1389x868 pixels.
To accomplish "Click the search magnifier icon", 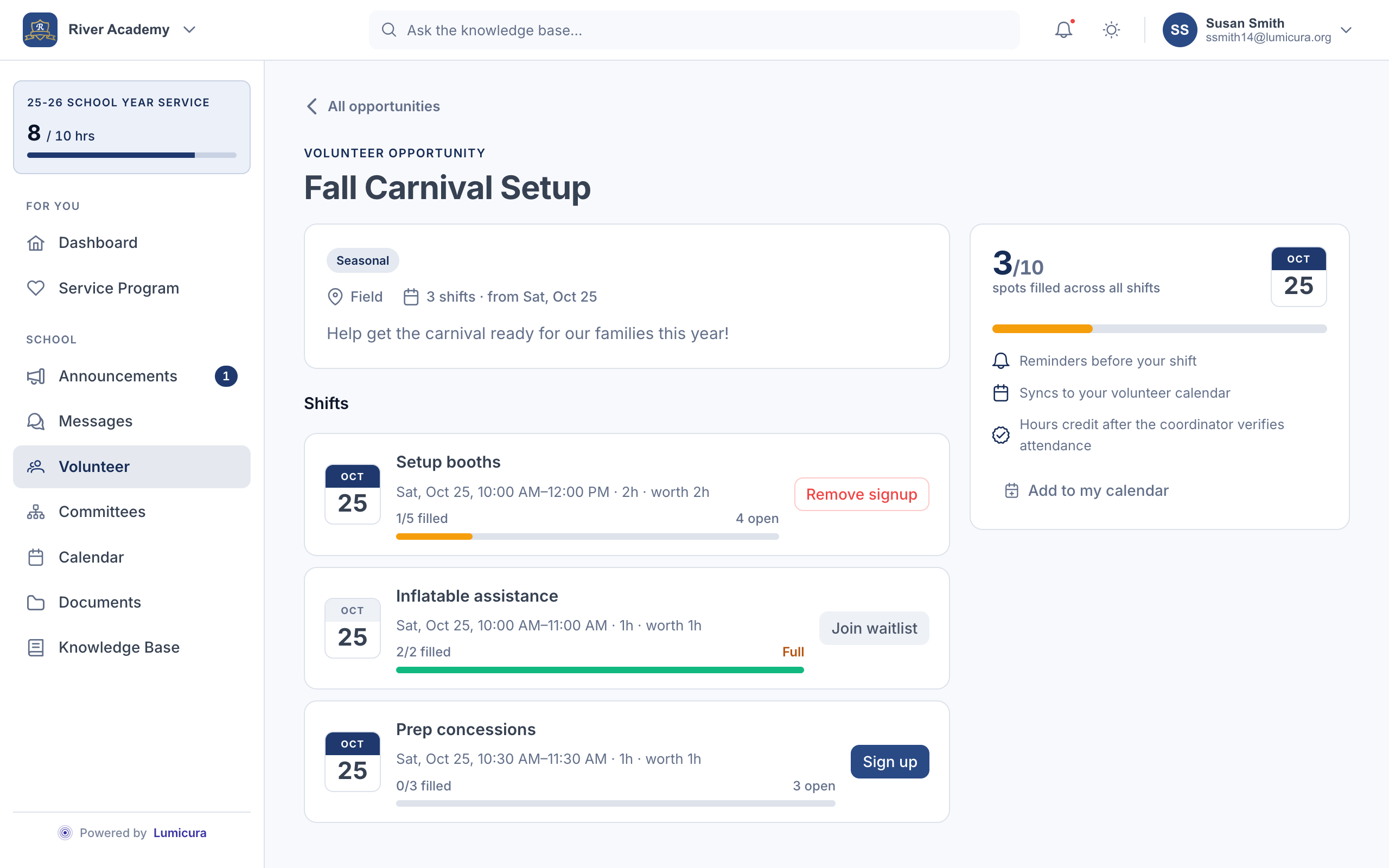I will click(x=388, y=30).
